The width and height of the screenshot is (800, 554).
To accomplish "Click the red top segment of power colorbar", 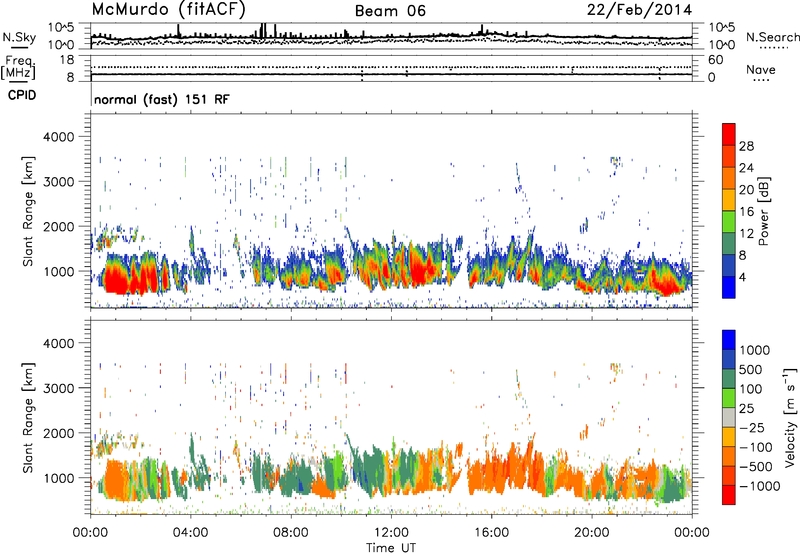I will click(729, 135).
